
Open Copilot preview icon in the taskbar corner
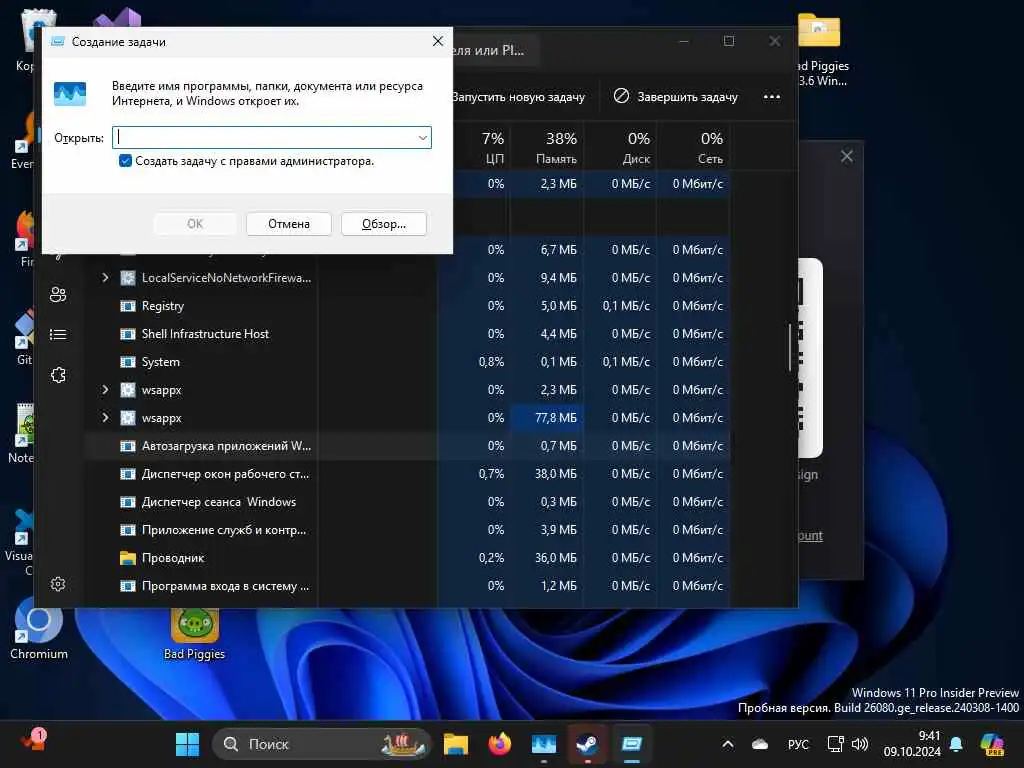coord(992,744)
